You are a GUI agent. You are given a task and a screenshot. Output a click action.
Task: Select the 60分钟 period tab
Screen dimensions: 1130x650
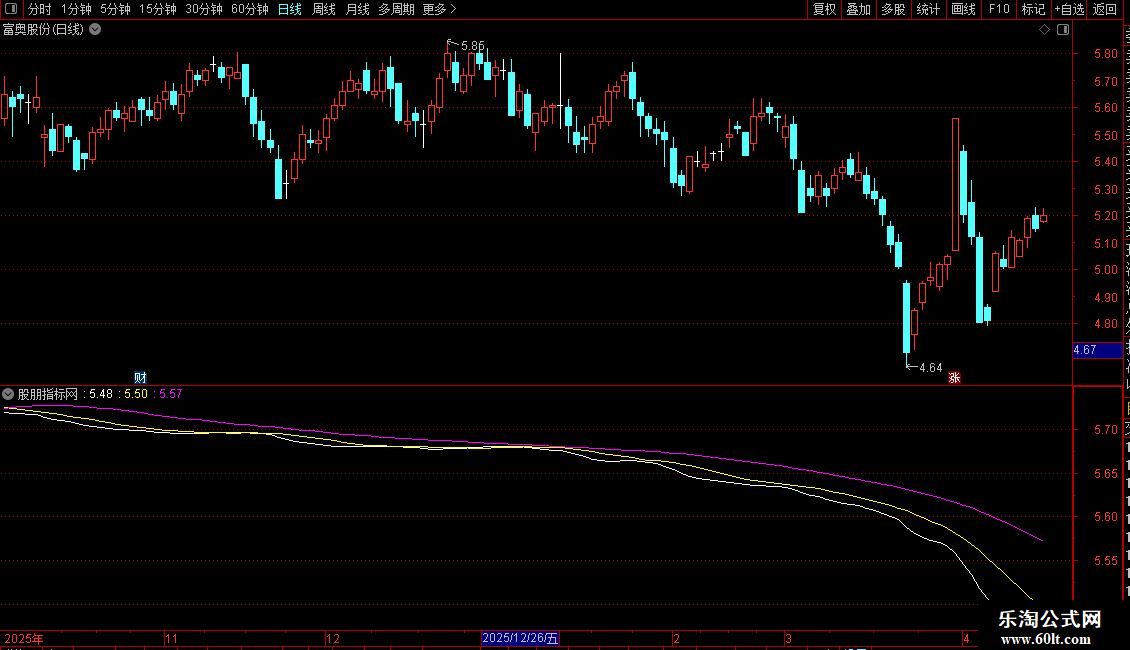coord(250,9)
